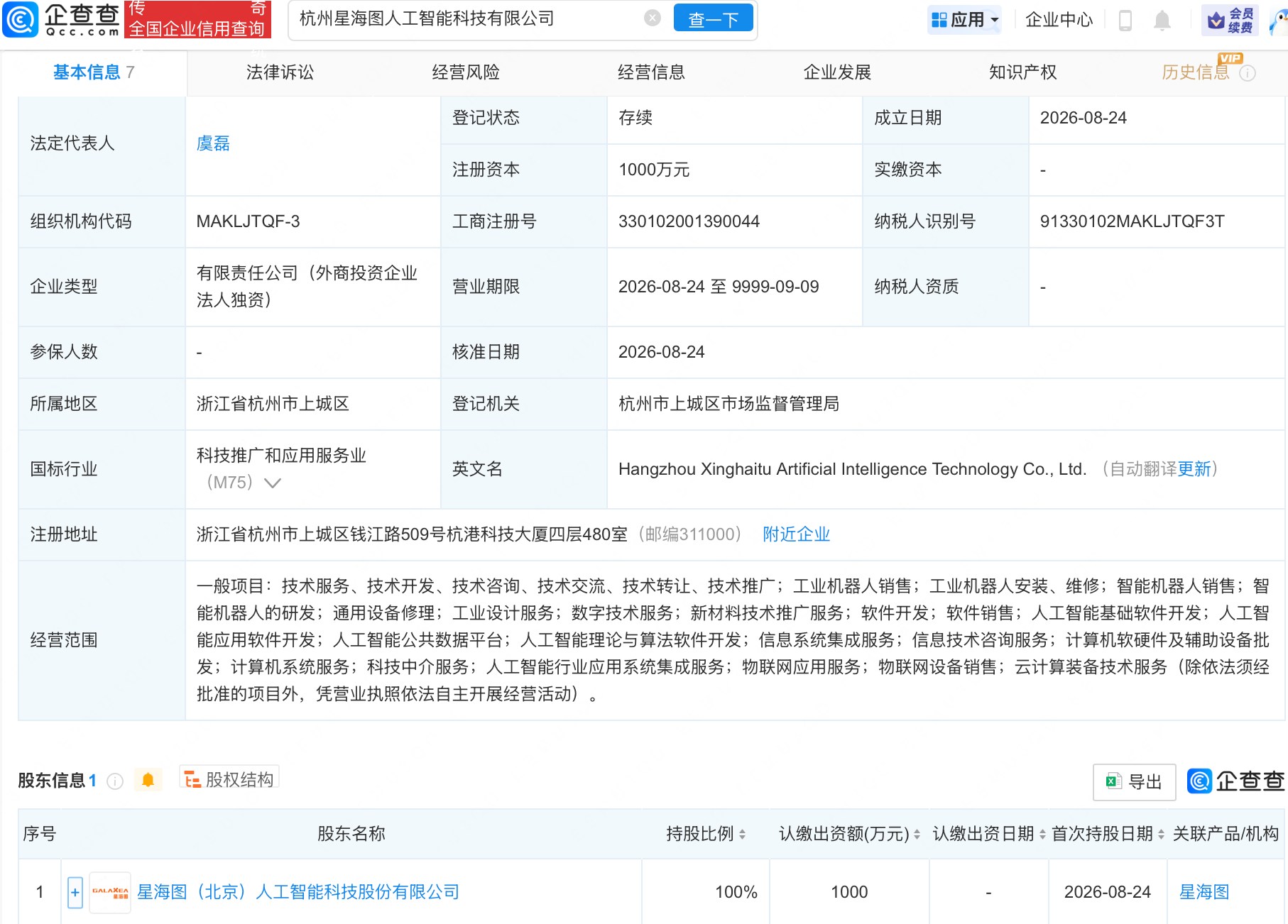This screenshot has width=1288, height=924.
Task: Click the 会员续费 crown badge
Action: (x=1230, y=20)
